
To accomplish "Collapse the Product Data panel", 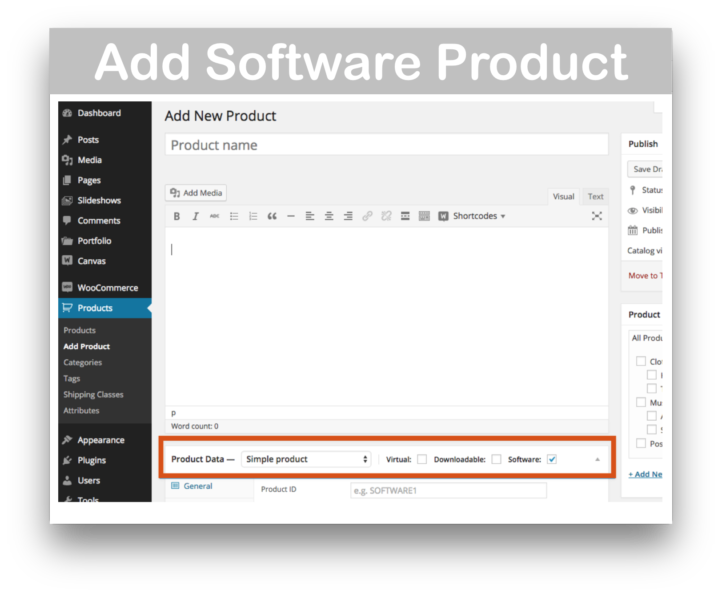I will 598,459.
